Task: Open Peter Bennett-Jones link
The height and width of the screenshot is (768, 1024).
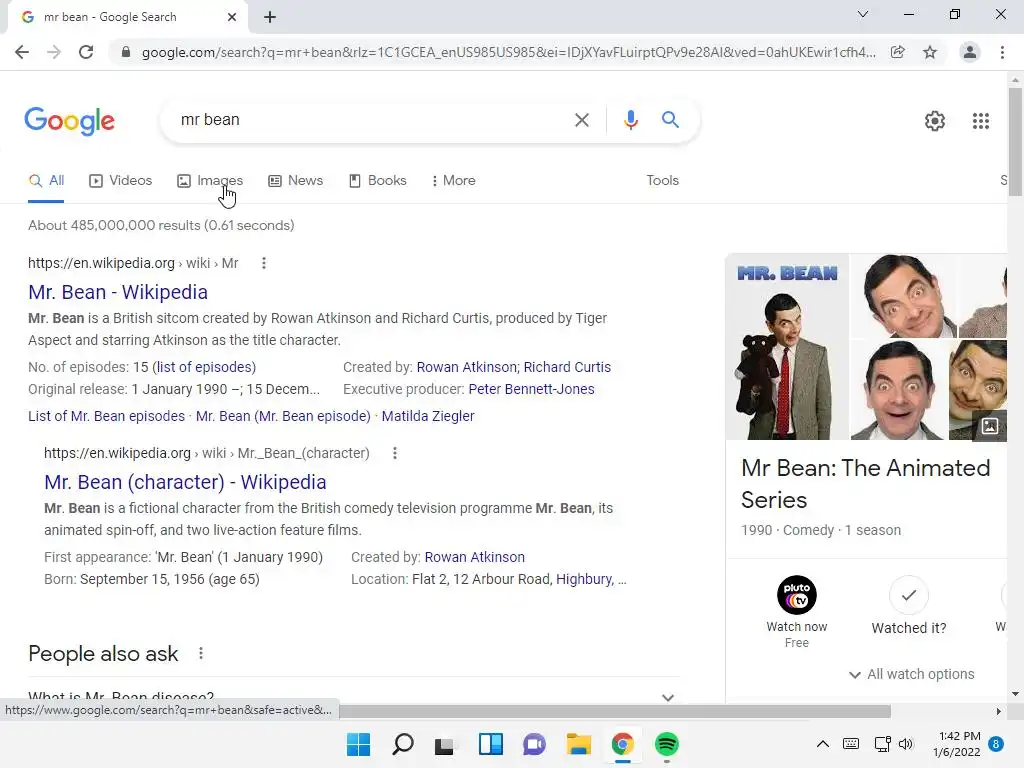Action: 532,389
